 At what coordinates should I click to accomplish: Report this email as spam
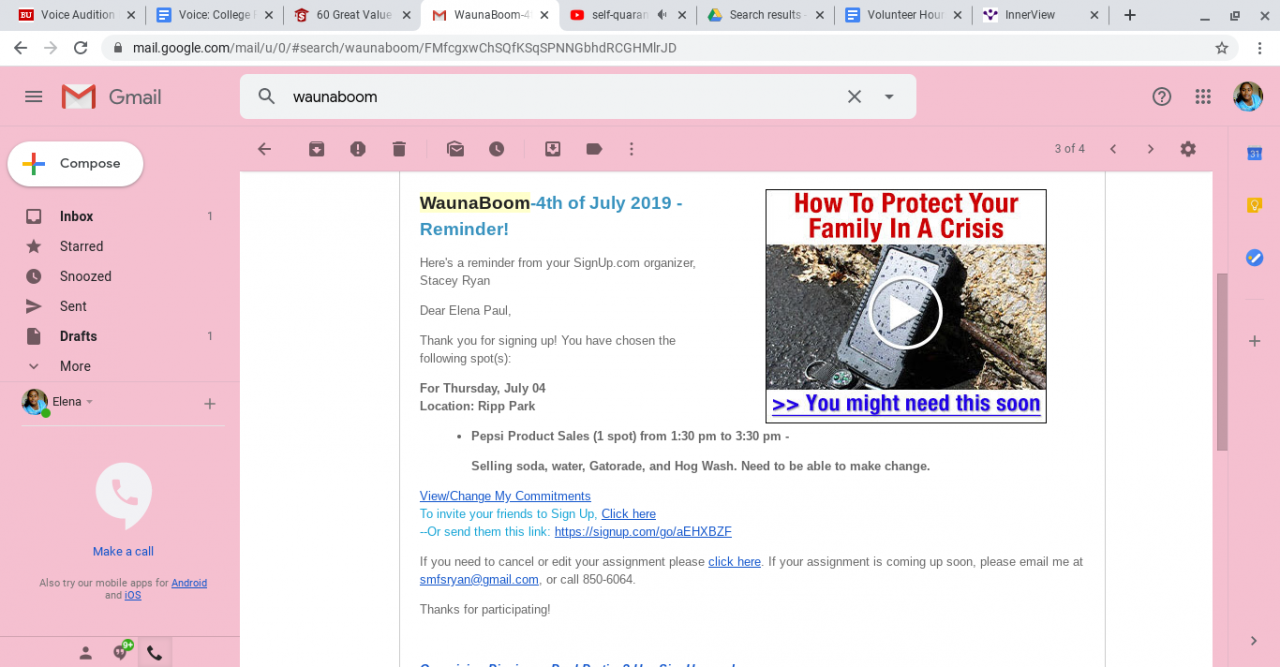point(358,149)
